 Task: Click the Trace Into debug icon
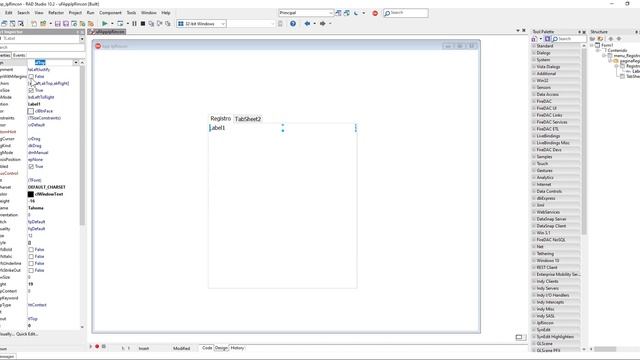pos(151,24)
